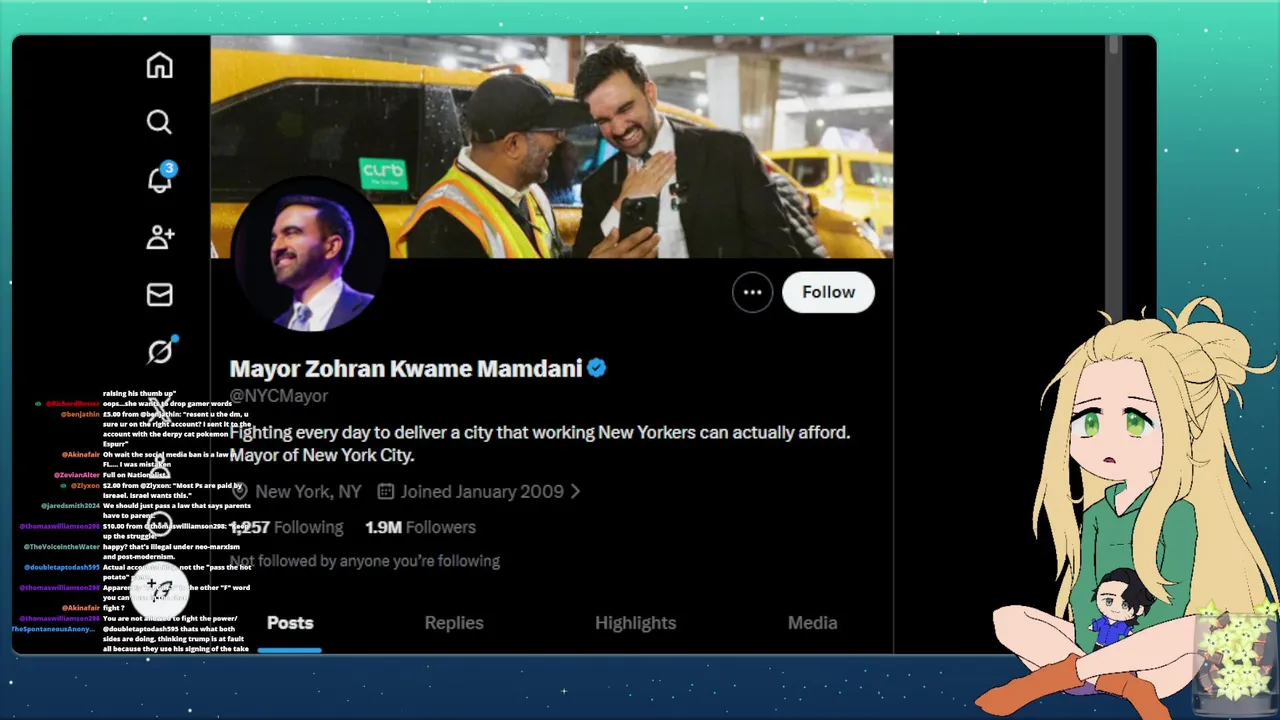Open the taxi banner header image
Screen dimensions: 1280x720
click(x=551, y=146)
